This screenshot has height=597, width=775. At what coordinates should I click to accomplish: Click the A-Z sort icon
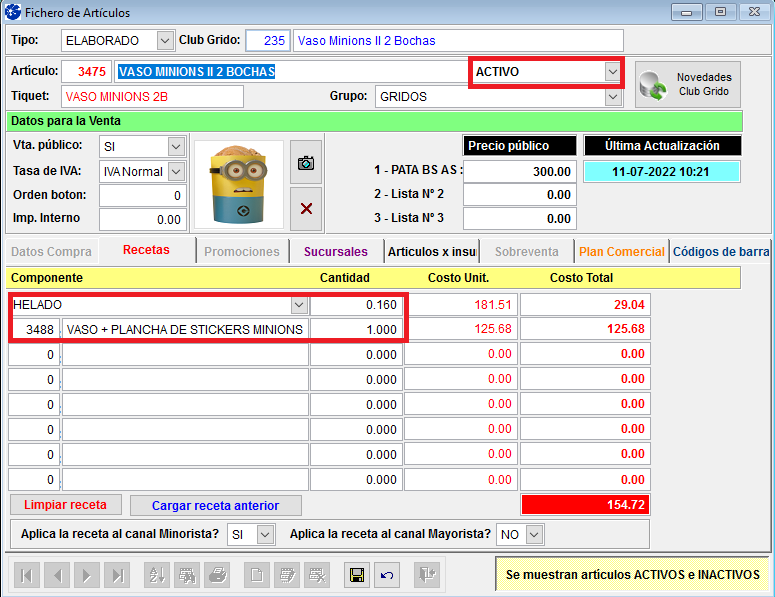click(157, 575)
